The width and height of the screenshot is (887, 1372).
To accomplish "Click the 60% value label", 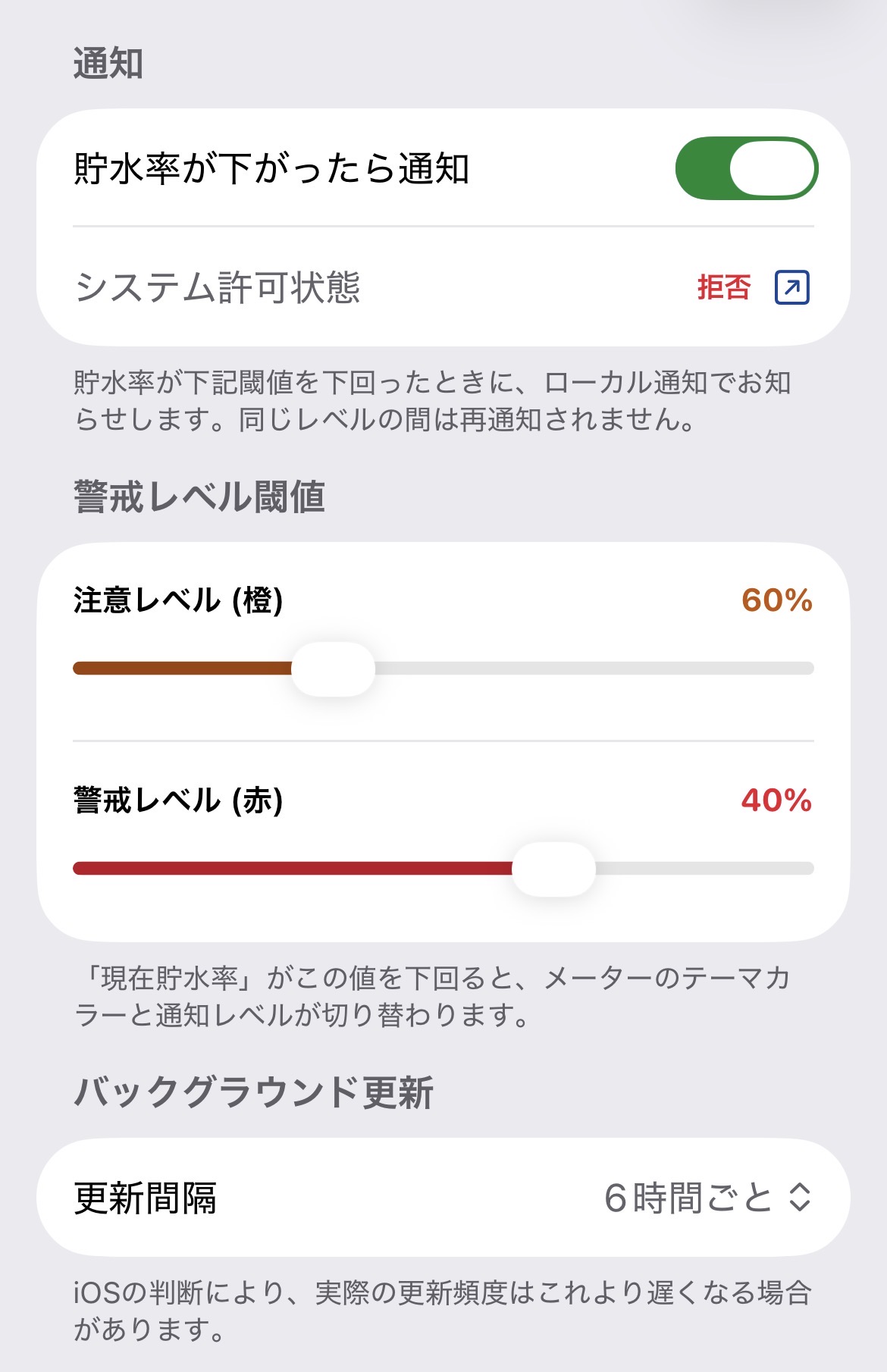I will (777, 600).
